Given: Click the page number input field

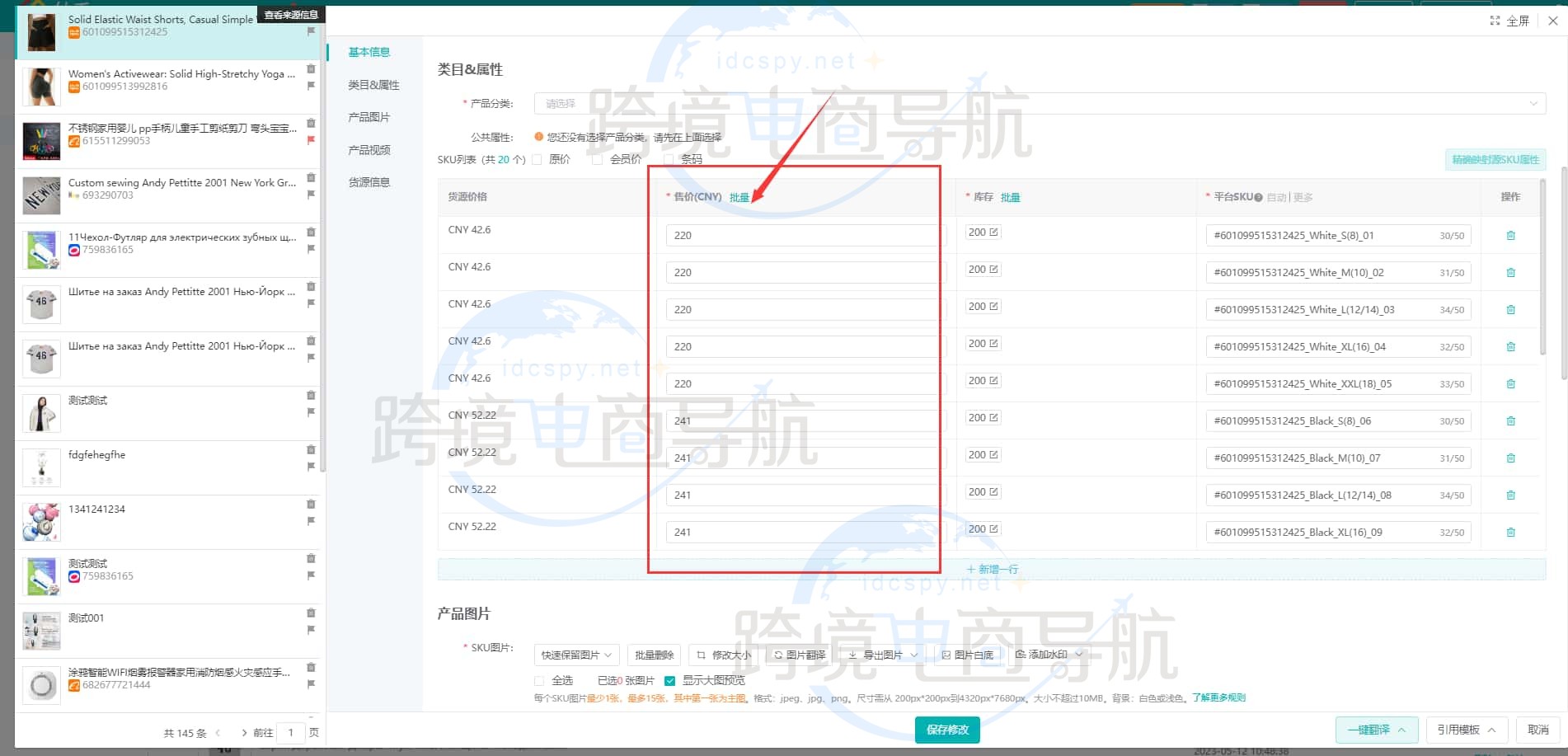Looking at the screenshot, I should tap(290, 732).
